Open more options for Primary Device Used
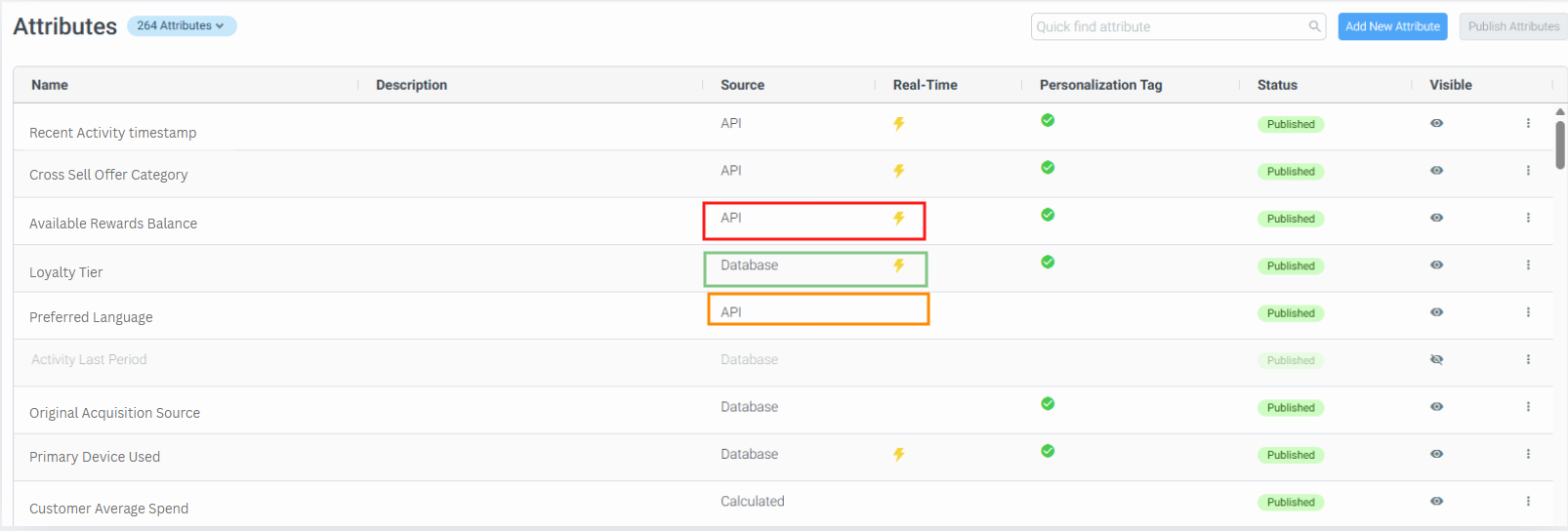The height and width of the screenshot is (531, 1568). 1528,454
